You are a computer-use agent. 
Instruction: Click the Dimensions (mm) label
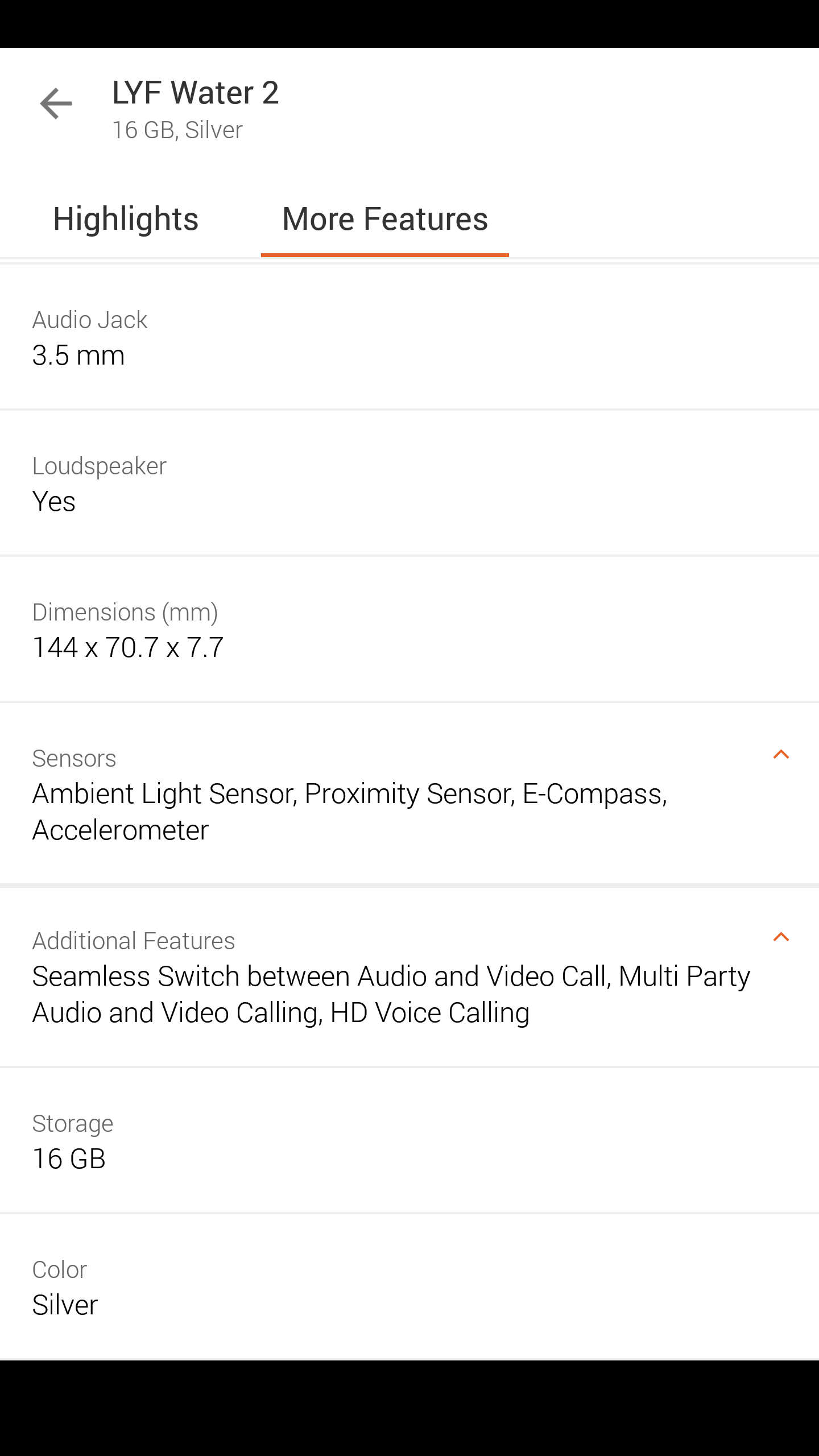coord(125,613)
